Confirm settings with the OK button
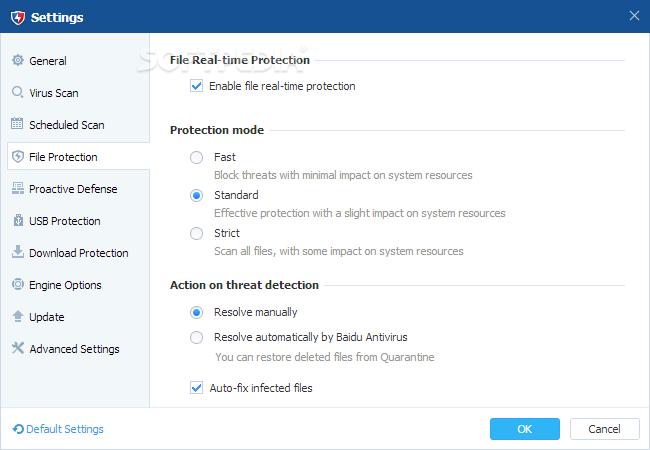 click(525, 429)
